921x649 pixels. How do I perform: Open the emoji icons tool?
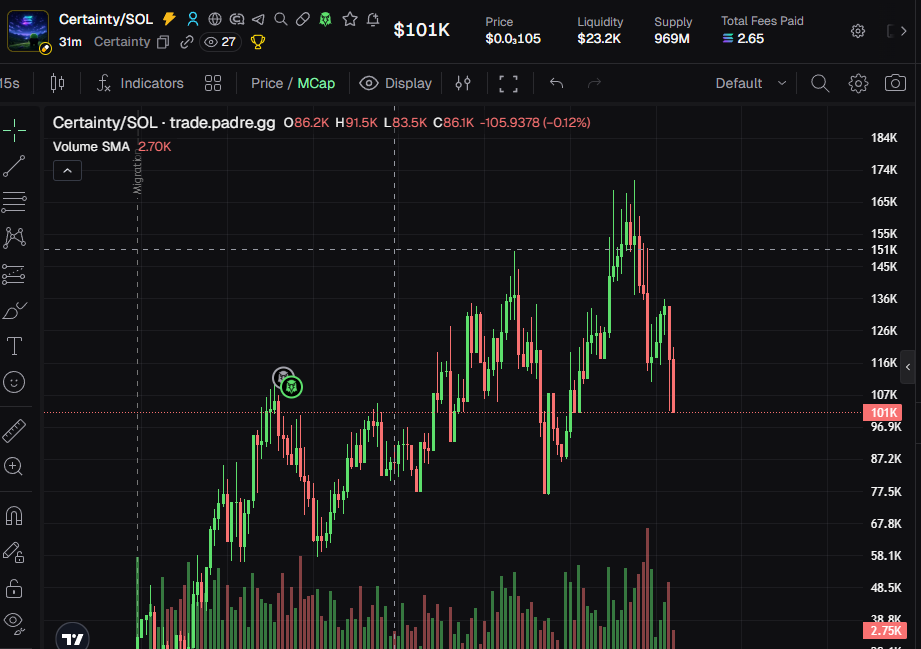coord(14,382)
